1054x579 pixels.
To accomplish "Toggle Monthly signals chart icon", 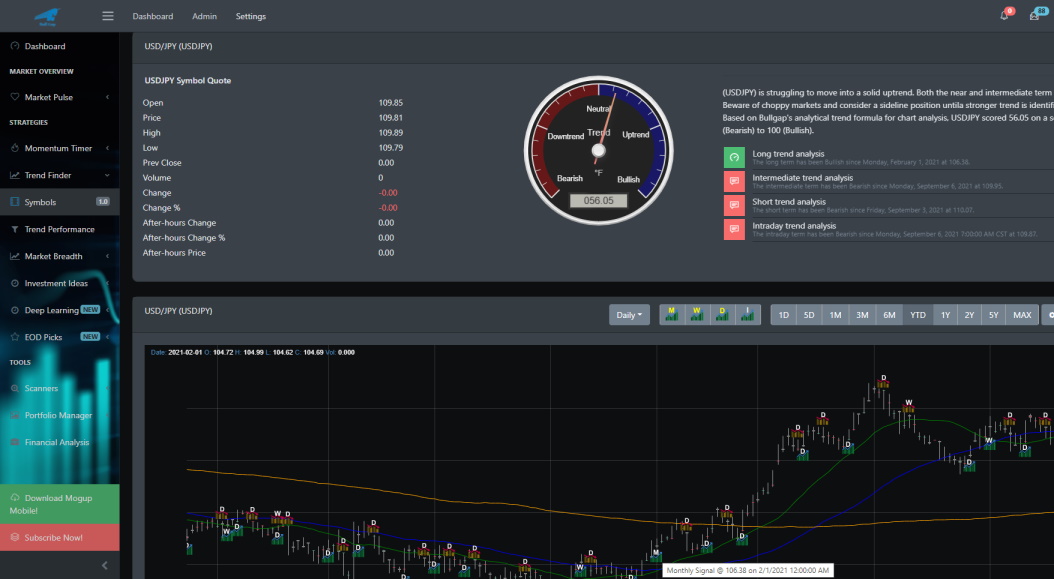I will pos(672,314).
